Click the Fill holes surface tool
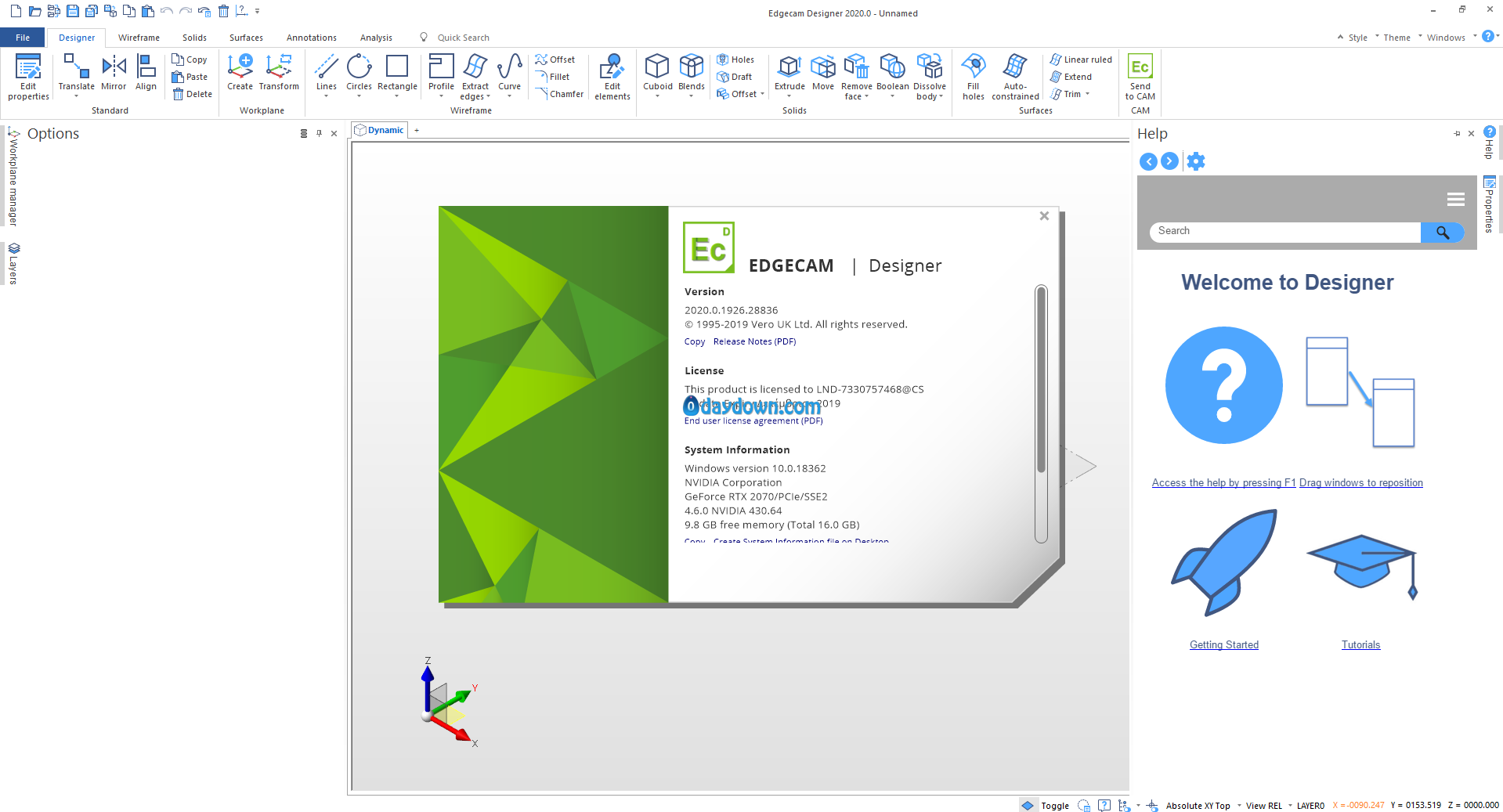 [x=974, y=78]
